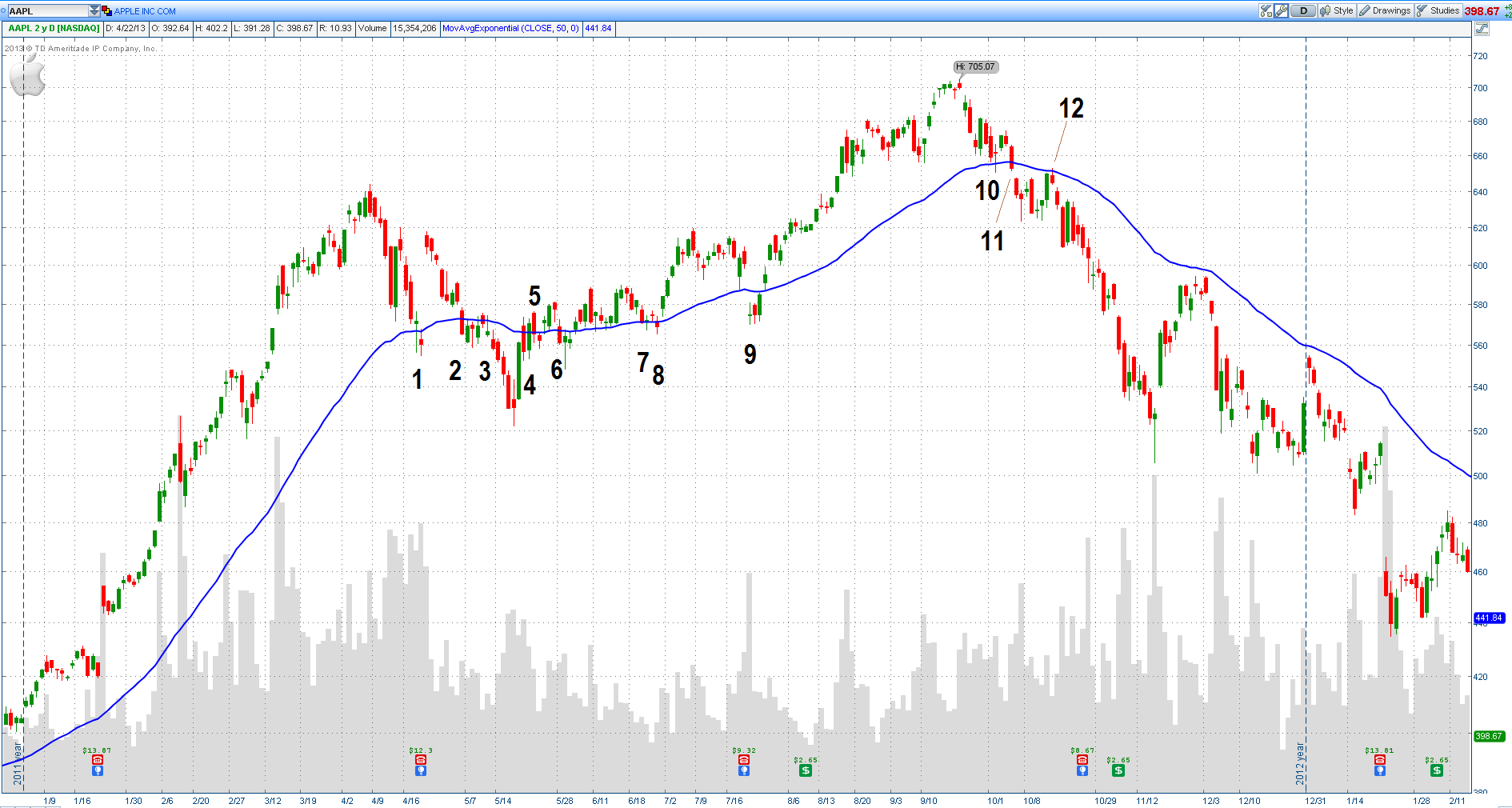Click the D daily aggregation button
This screenshot has height=808, width=1512.
[x=1304, y=10]
